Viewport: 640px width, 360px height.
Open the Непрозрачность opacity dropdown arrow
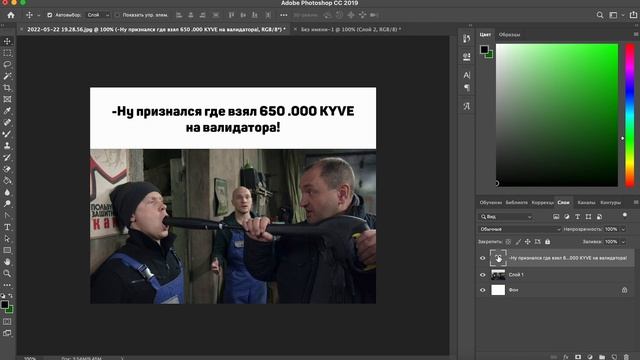pyautogui.click(x=623, y=229)
